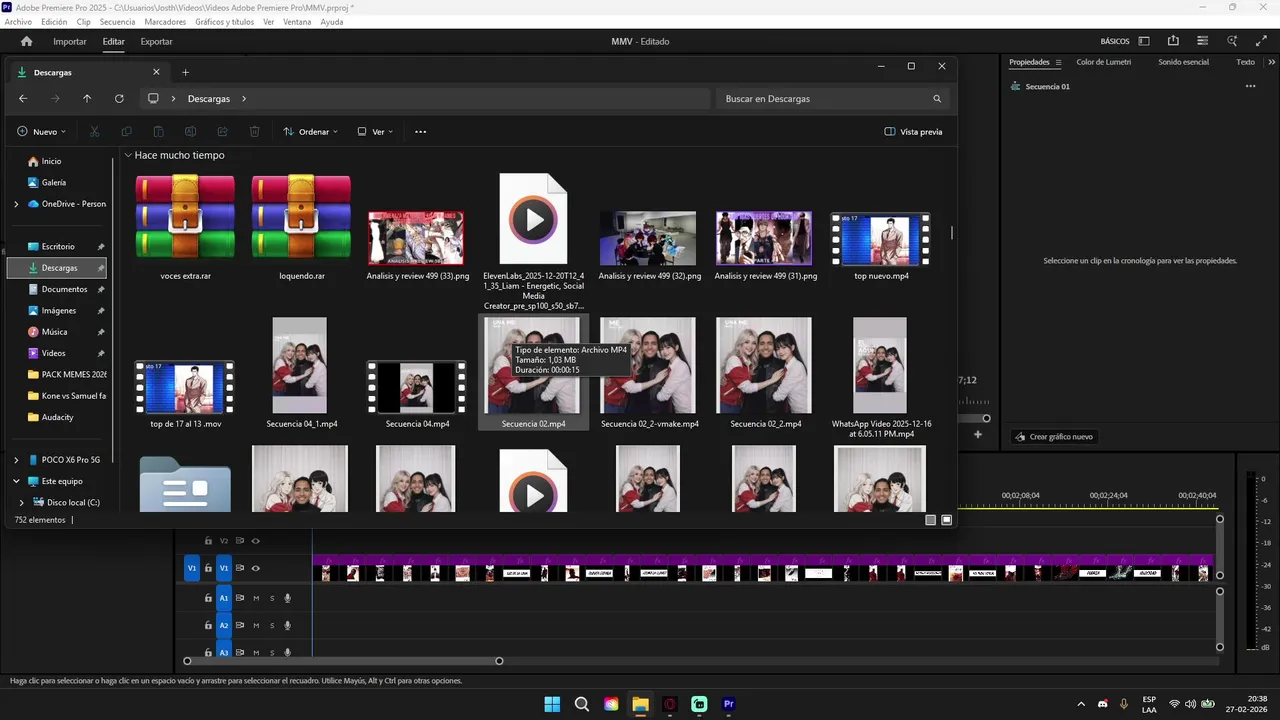
Task: Click left handle of the timeline zoom scrollbar
Action: tap(187, 661)
